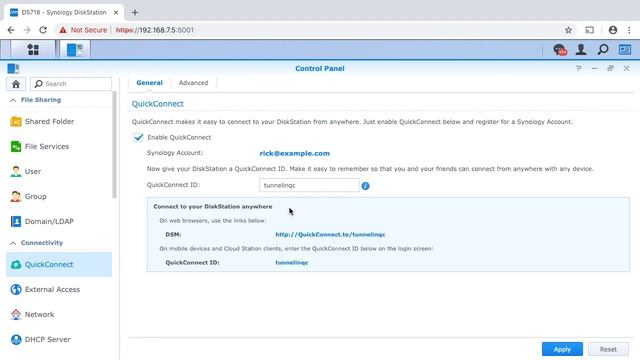Click the Control Panel home icon
Screen dimensions: 640x360
[16, 84]
